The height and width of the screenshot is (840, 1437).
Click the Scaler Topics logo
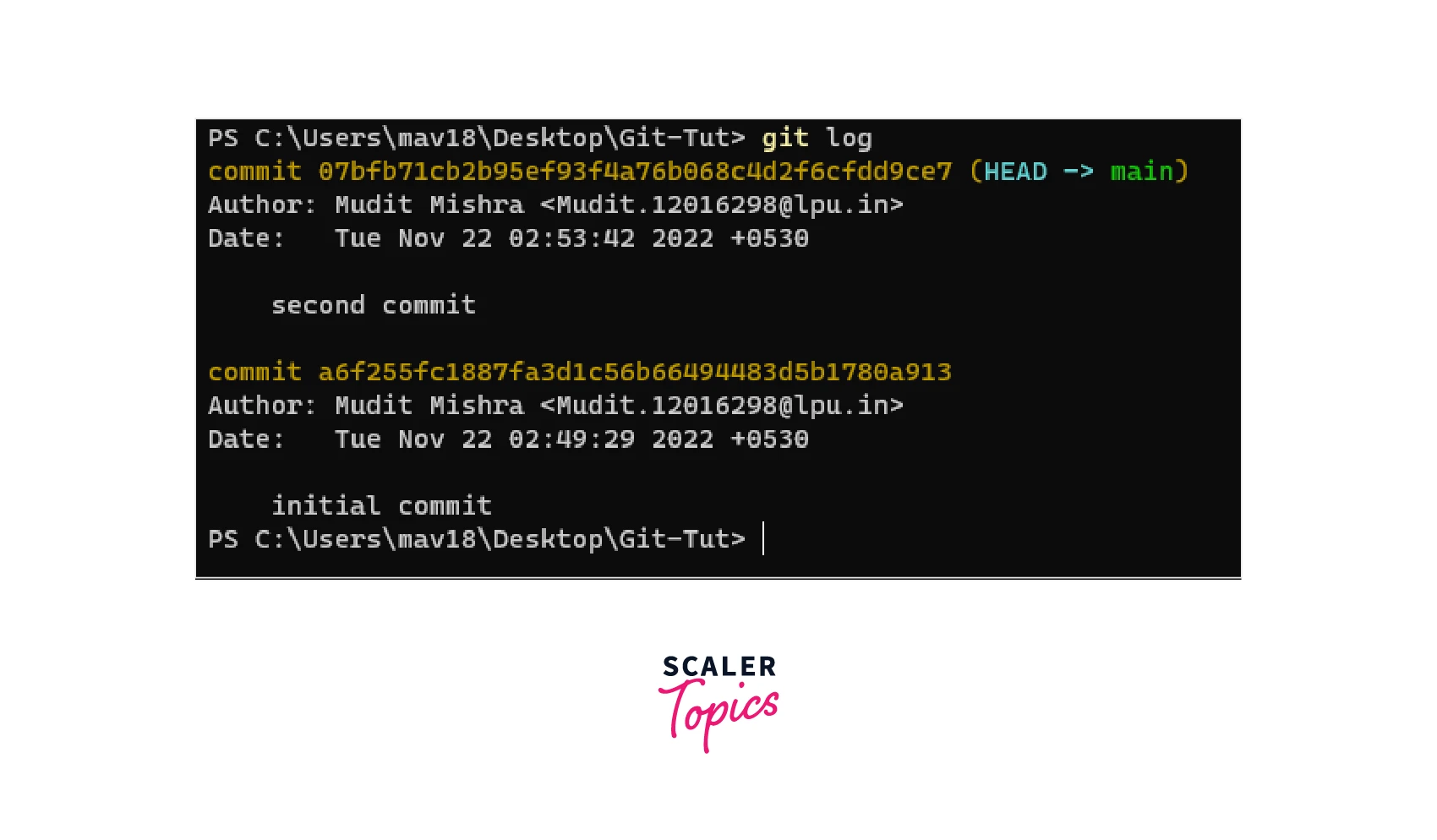pyautogui.click(x=718, y=703)
